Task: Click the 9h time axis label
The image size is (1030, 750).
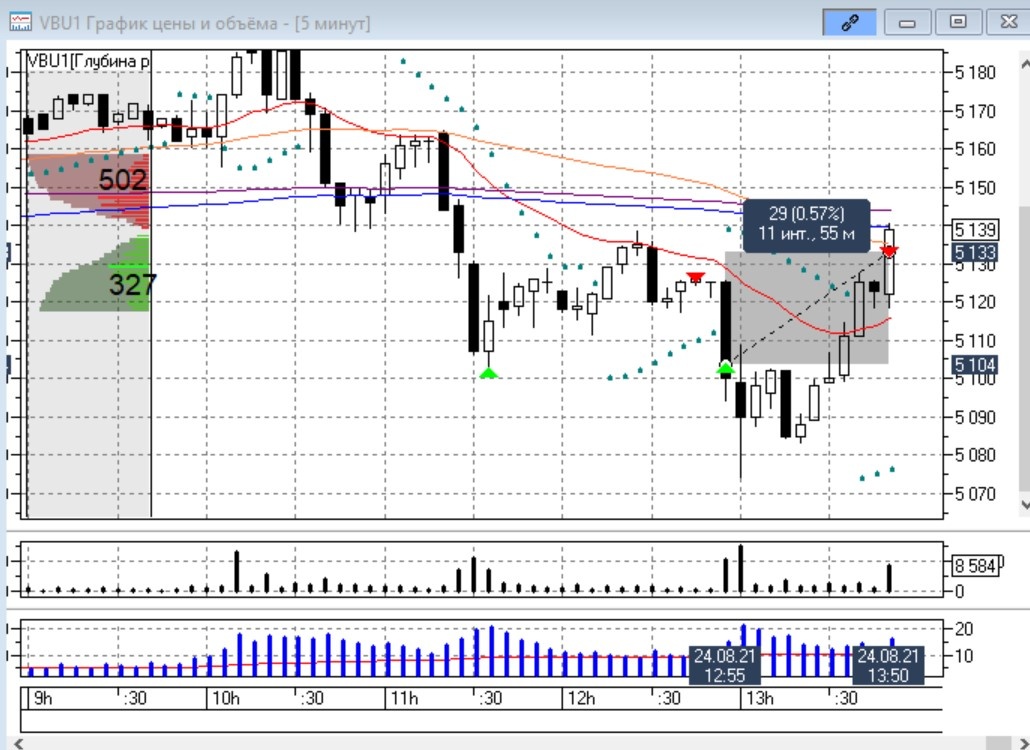Action: [43, 698]
